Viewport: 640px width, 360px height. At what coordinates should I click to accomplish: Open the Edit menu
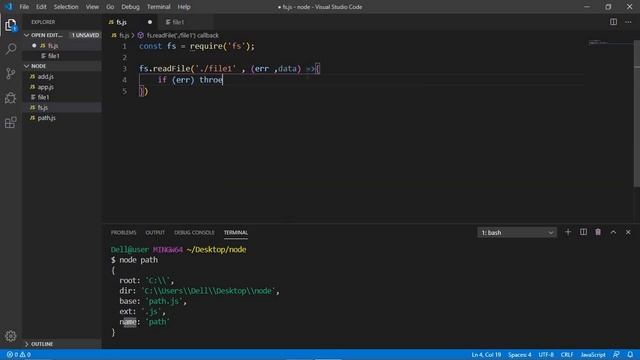(41, 7)
